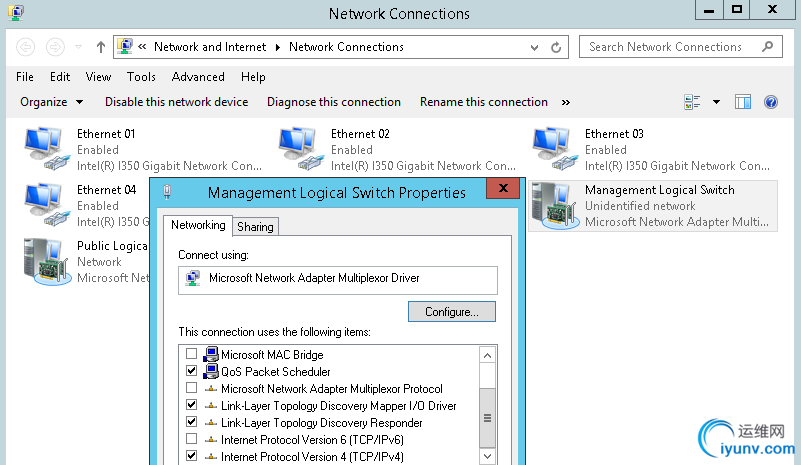Select the Ethernet 04 adapter icon
Image resolution: width=801 pixels, height=465 pixels.
(x=46, y=205)
